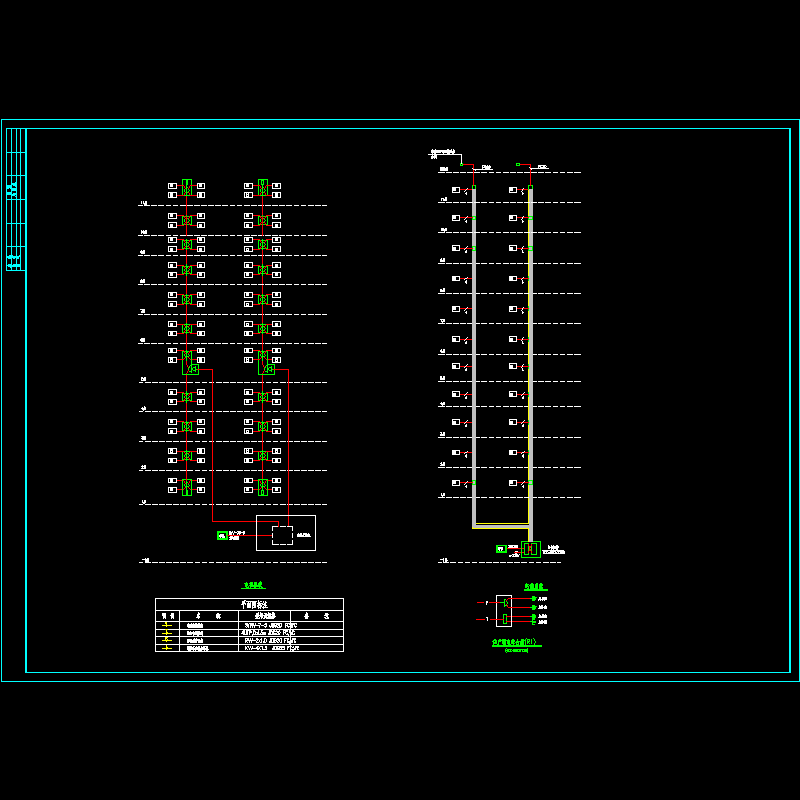Click the topmost green box in left riser column

187,187
